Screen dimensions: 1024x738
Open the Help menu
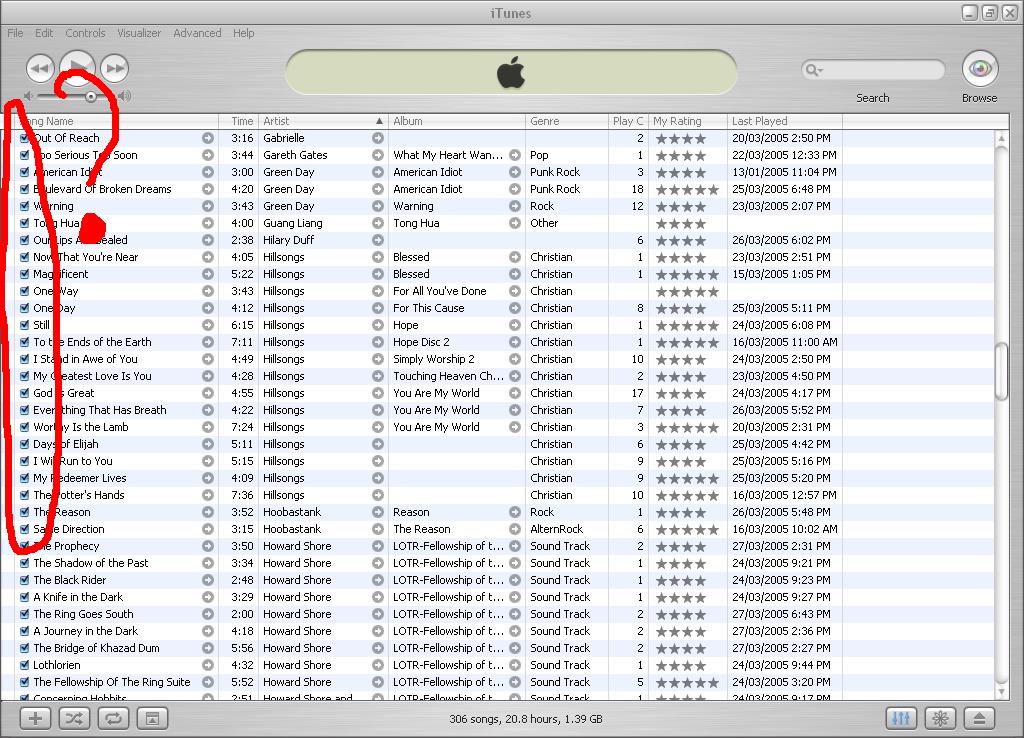pos(244,33)
